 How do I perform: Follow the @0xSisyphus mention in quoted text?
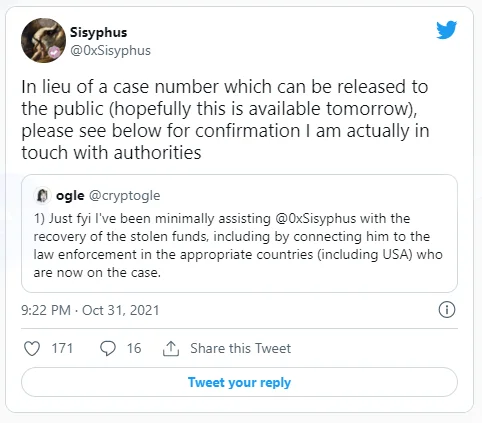coord(315,219)
